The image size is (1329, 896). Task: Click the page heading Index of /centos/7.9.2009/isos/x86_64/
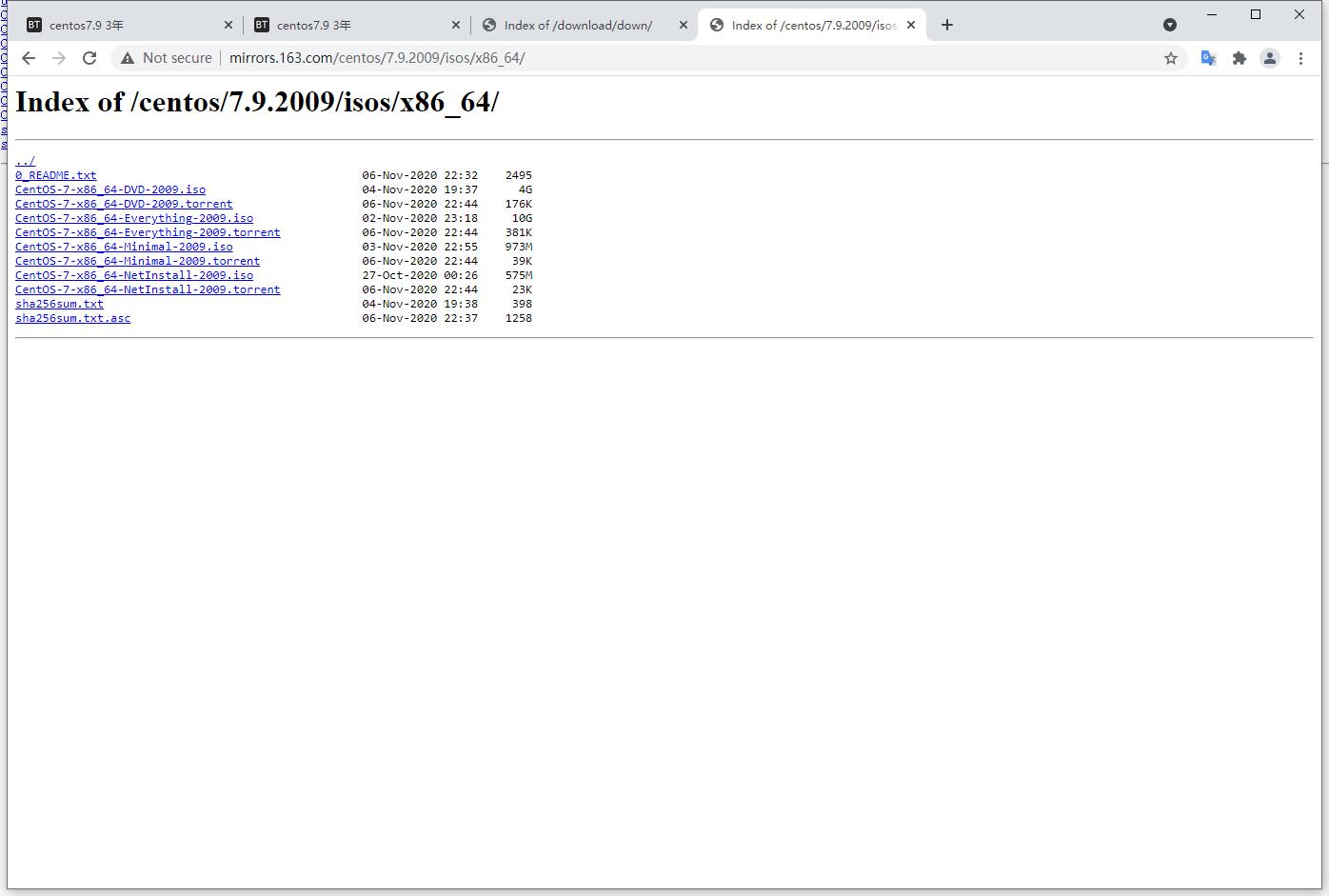(257, 102)
